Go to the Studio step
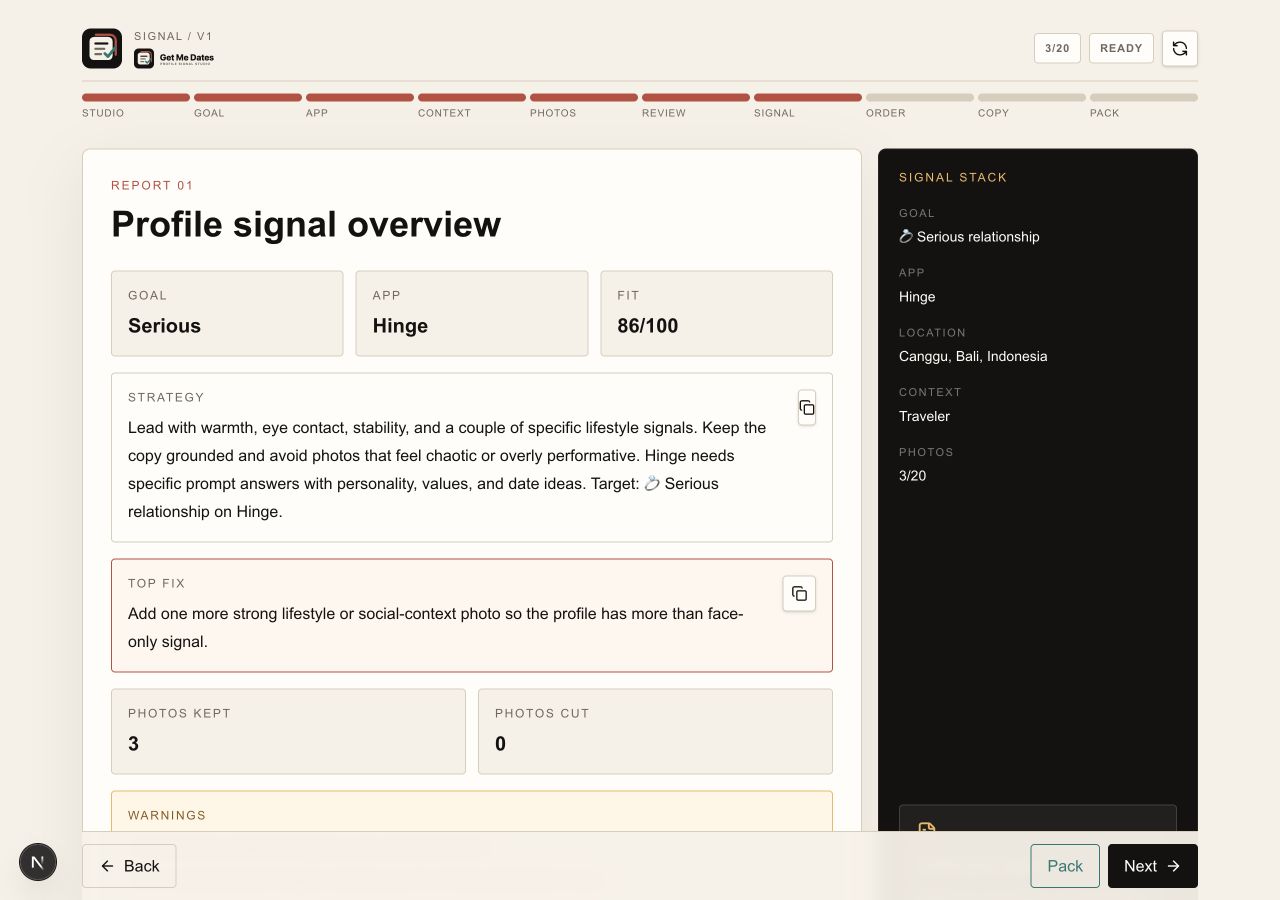Image resolution: width=1280 pixels, height=900 pixels. pyautogui.click(x=136, y=105)
